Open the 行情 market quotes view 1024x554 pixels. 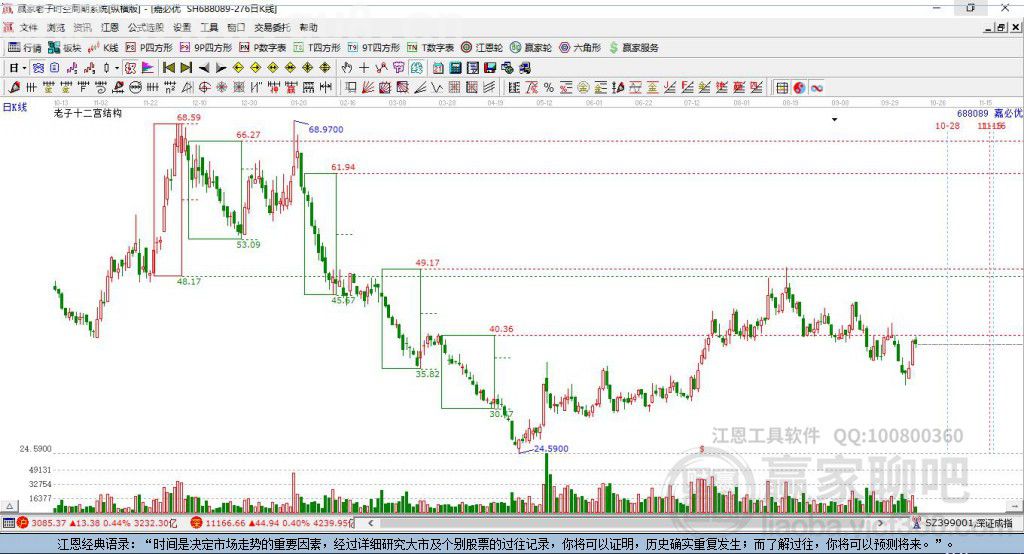[25, 48]
